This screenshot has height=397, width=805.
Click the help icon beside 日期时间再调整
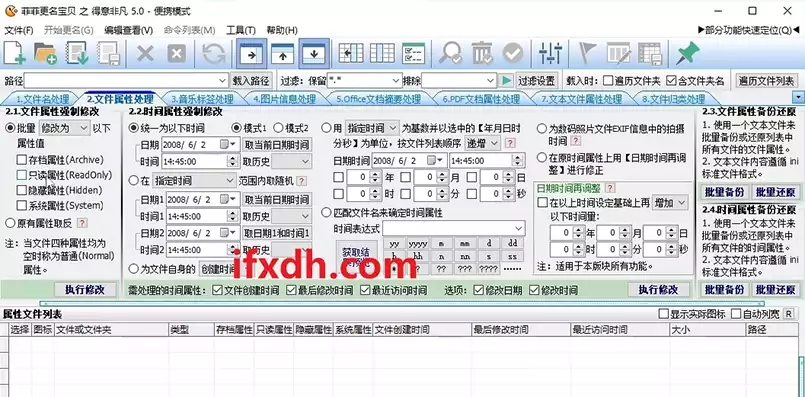click(x=610, y=188)
